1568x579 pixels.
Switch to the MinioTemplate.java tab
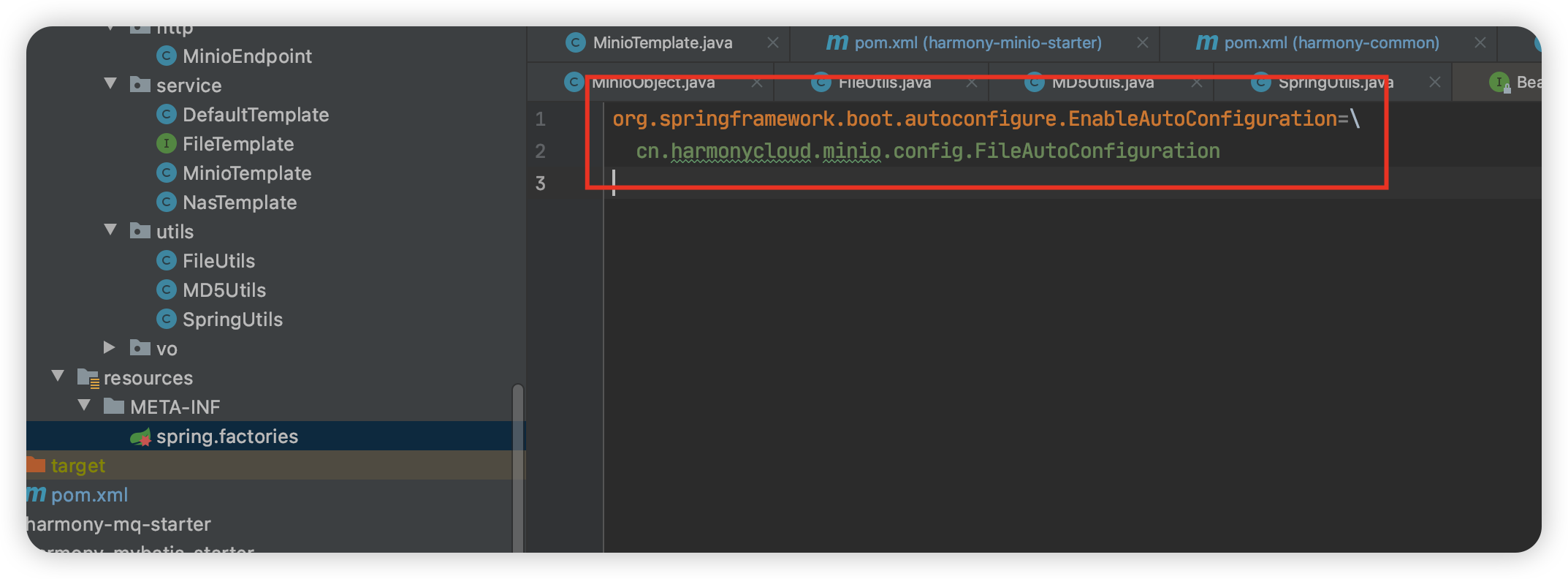coord(662,43)
